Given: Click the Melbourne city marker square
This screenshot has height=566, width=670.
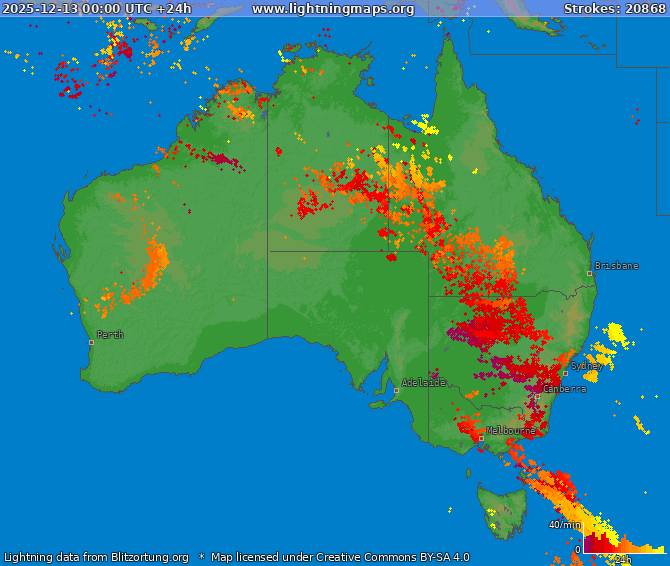Looking at the screenshot, I should click(481, 438).
